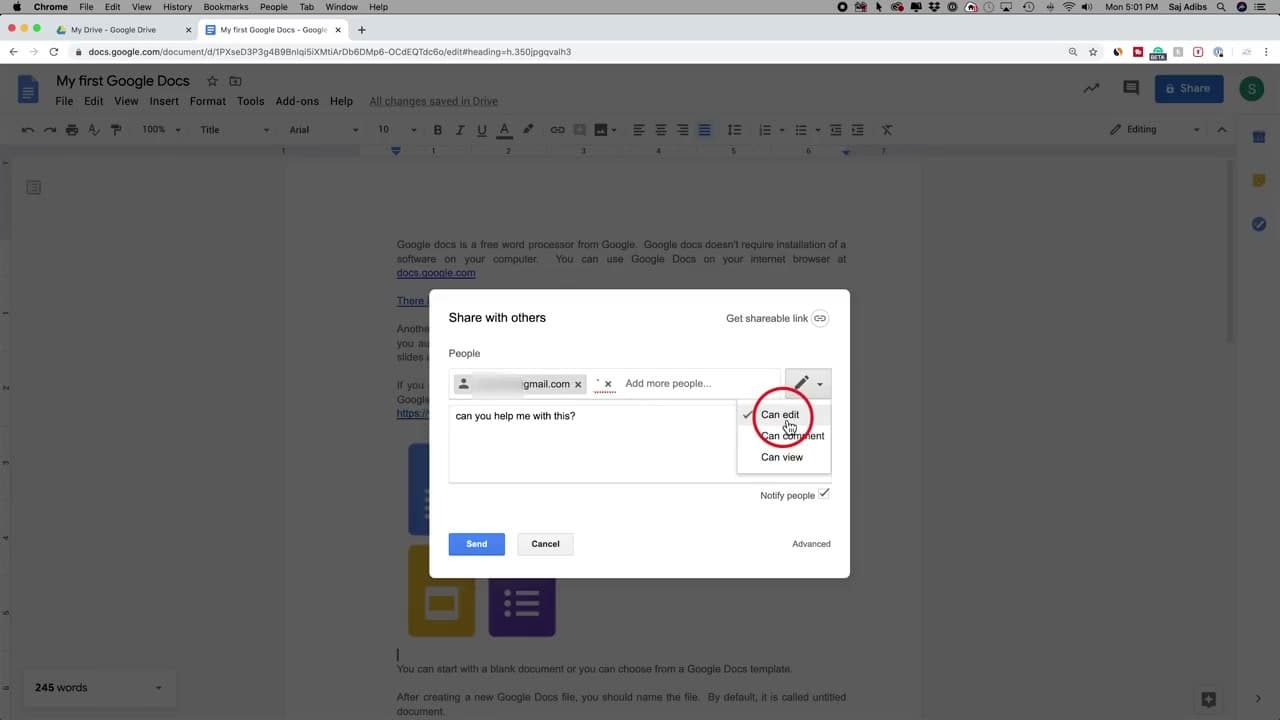Toggle the Notify people checkbox
The height and width of the screenshot is (720, 1280).
[x=824, y=494]
